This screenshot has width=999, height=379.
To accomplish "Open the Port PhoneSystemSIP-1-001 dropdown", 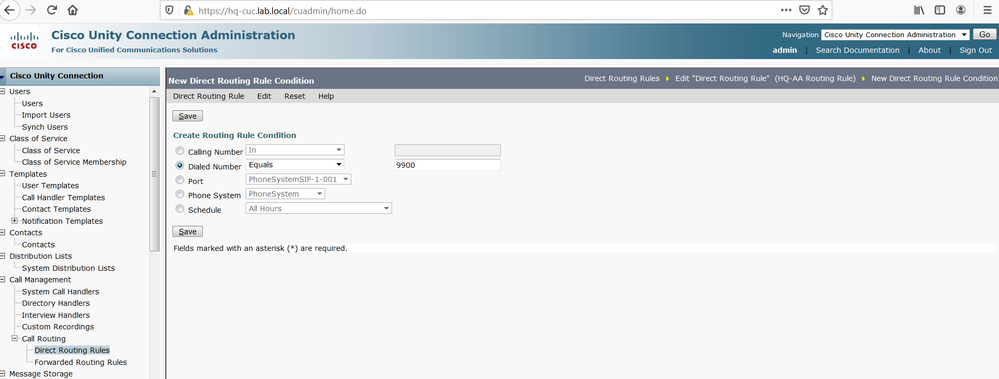I will [x=298, y=180].
